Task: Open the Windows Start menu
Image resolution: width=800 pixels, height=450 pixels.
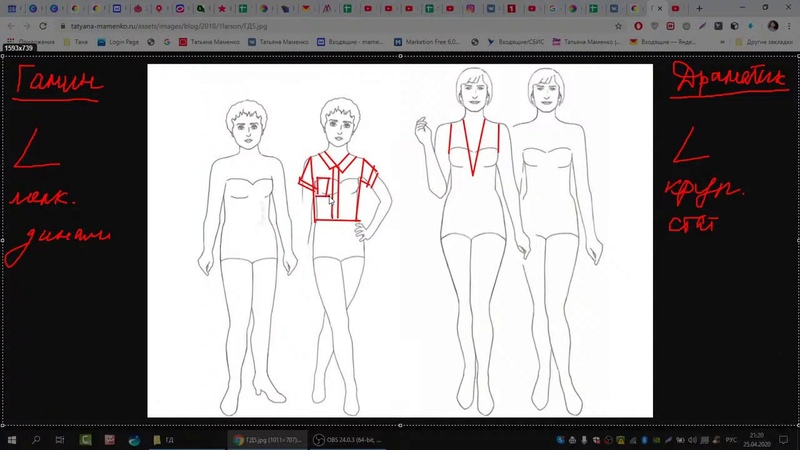Action: click(10, 440)
